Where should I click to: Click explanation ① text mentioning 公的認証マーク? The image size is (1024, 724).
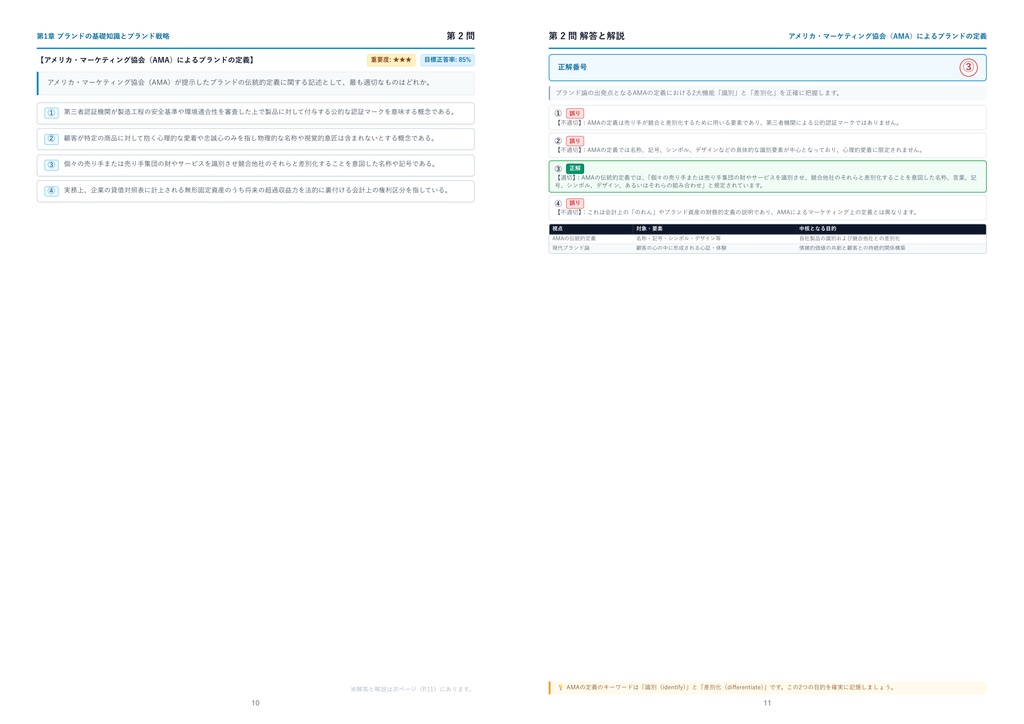[728, 123]
